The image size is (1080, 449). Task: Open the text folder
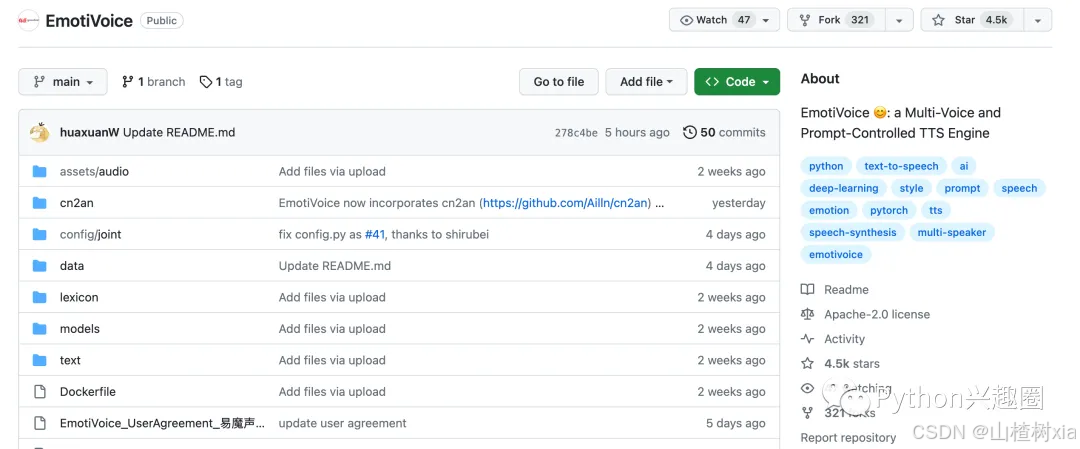coord(70,360)
